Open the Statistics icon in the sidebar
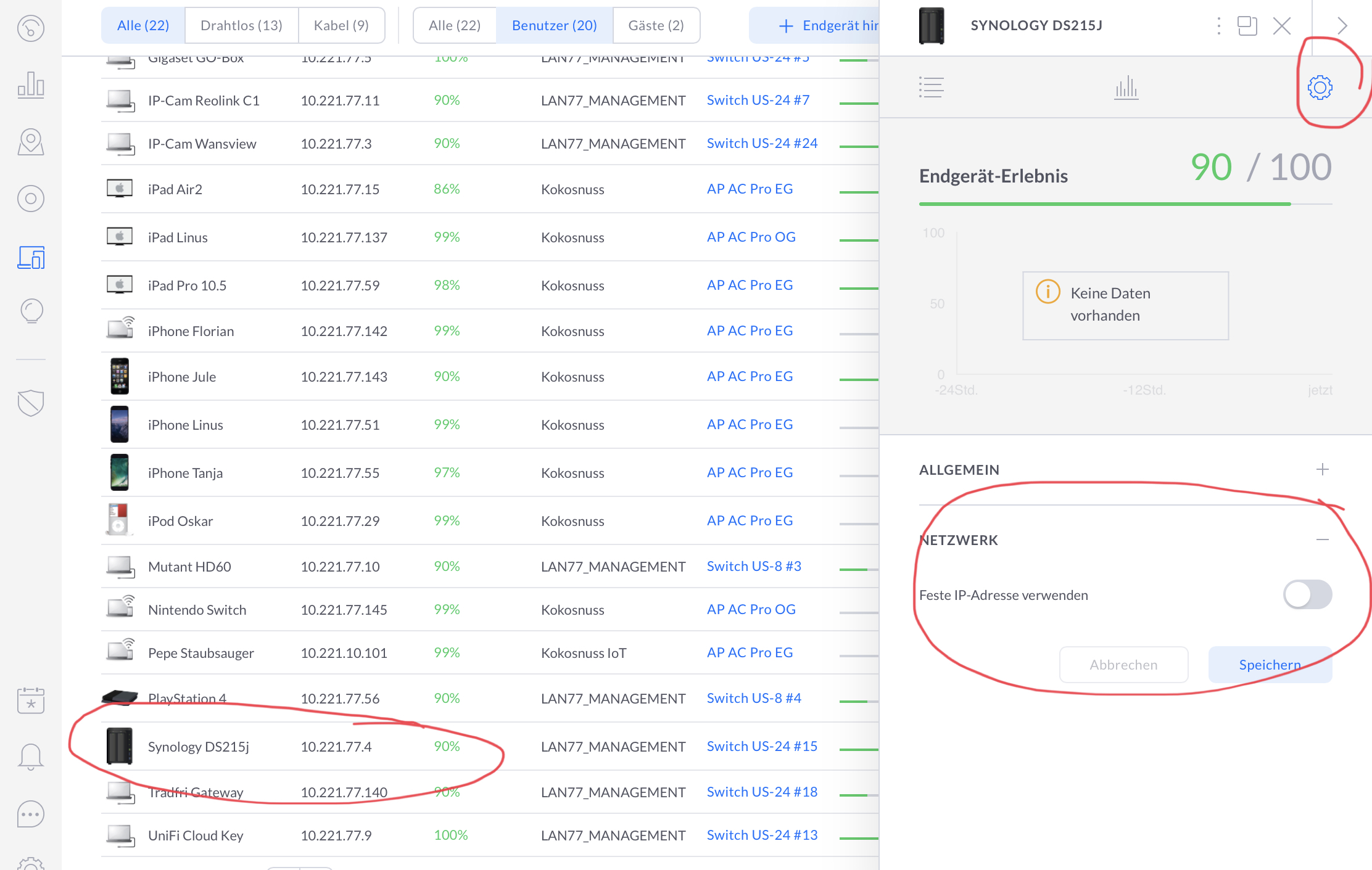1372x870 pixels. (x=31, y=84)
